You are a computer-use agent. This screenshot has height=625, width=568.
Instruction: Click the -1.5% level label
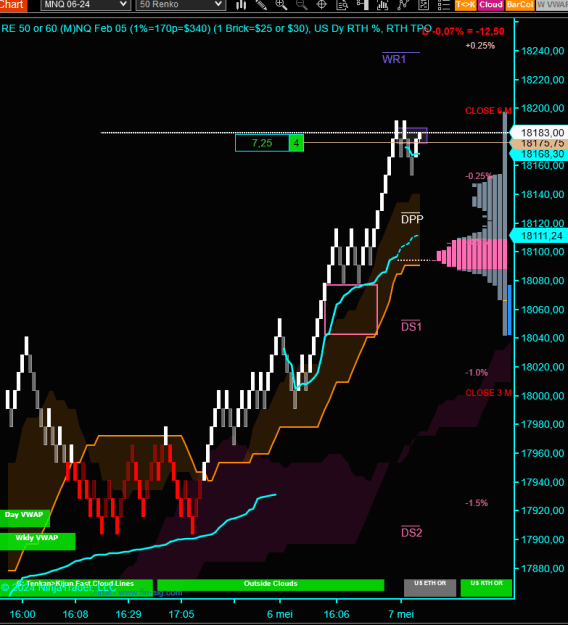476,503
